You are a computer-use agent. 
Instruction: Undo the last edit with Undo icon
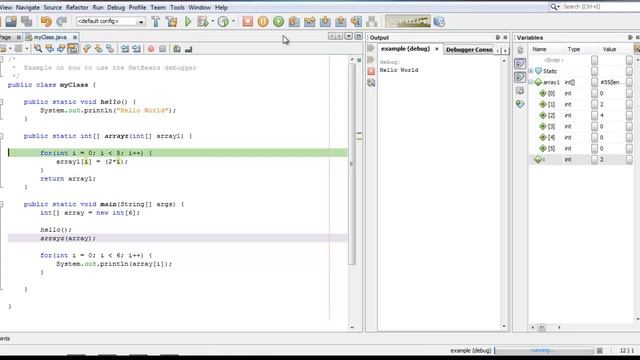click(x=46, y=21)
